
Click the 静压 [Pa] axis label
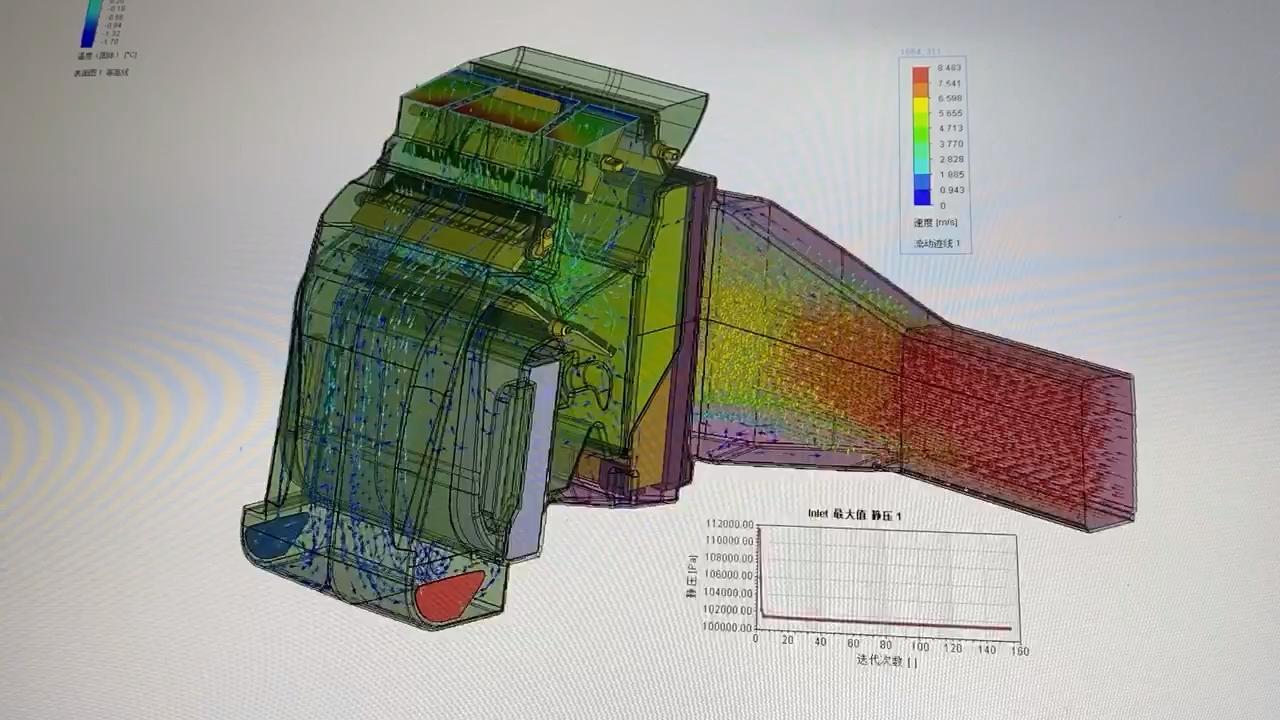coord(691,578)
